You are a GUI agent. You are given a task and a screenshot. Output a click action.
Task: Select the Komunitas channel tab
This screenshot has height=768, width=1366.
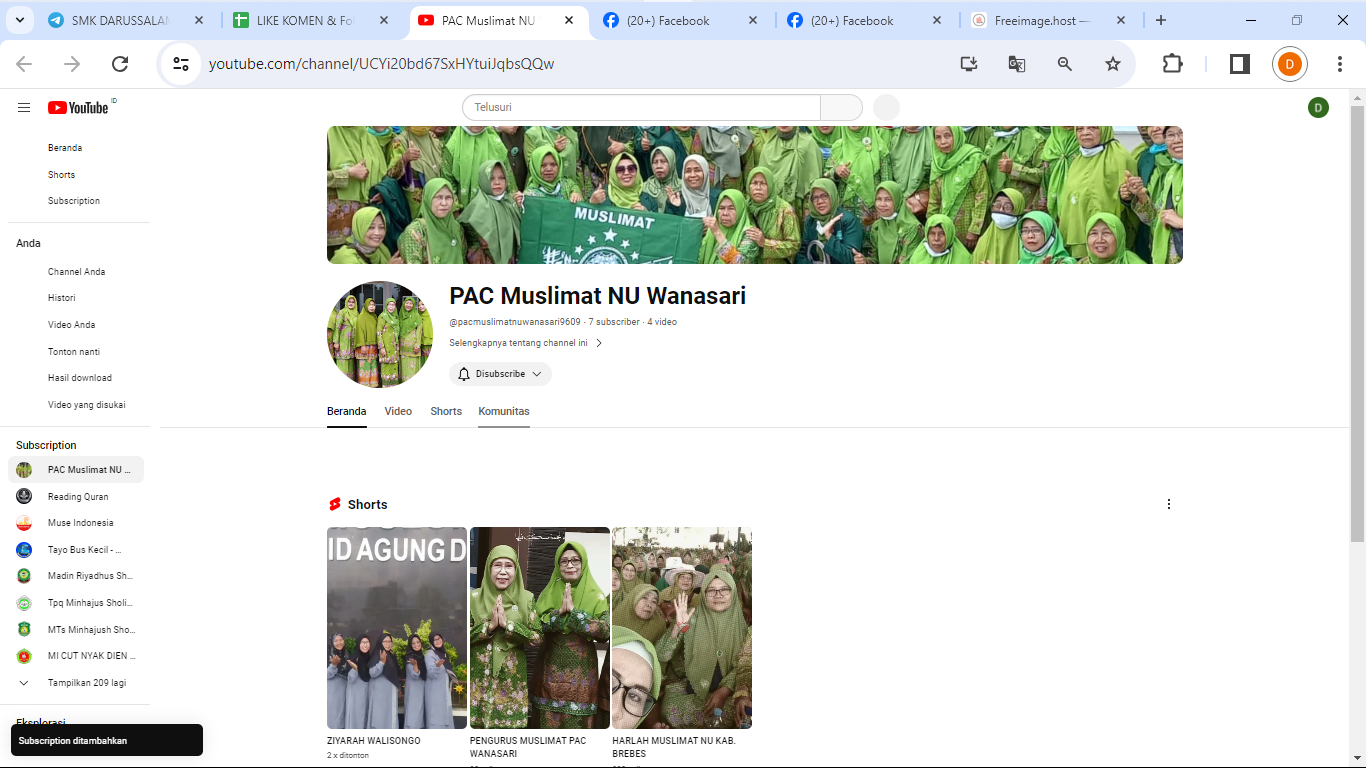tap(504, 412)
